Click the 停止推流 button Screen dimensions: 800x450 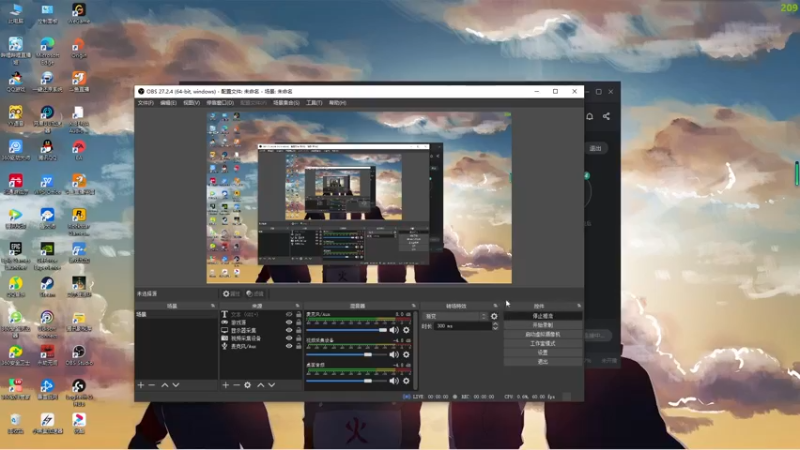tap(543, 316)
